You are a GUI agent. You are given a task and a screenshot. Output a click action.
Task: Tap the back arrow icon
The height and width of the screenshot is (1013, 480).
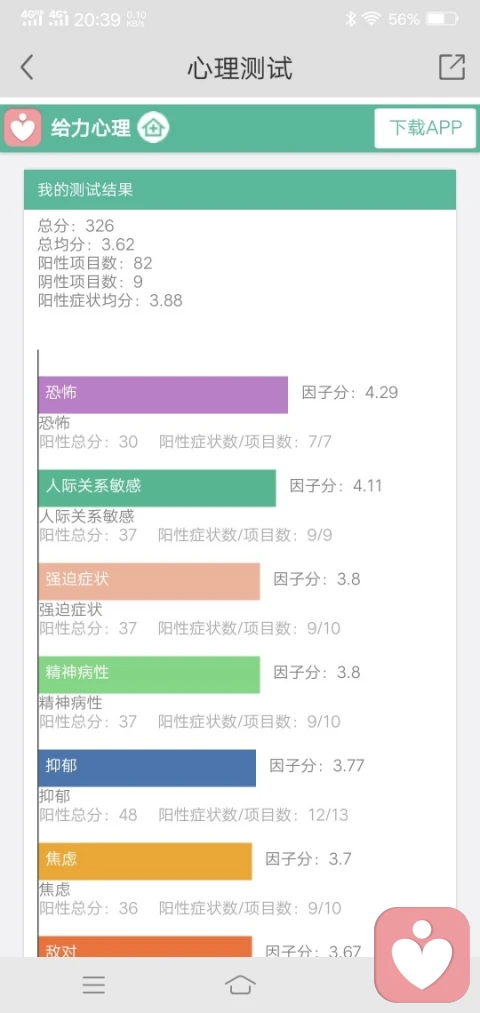tap(26, 67)
